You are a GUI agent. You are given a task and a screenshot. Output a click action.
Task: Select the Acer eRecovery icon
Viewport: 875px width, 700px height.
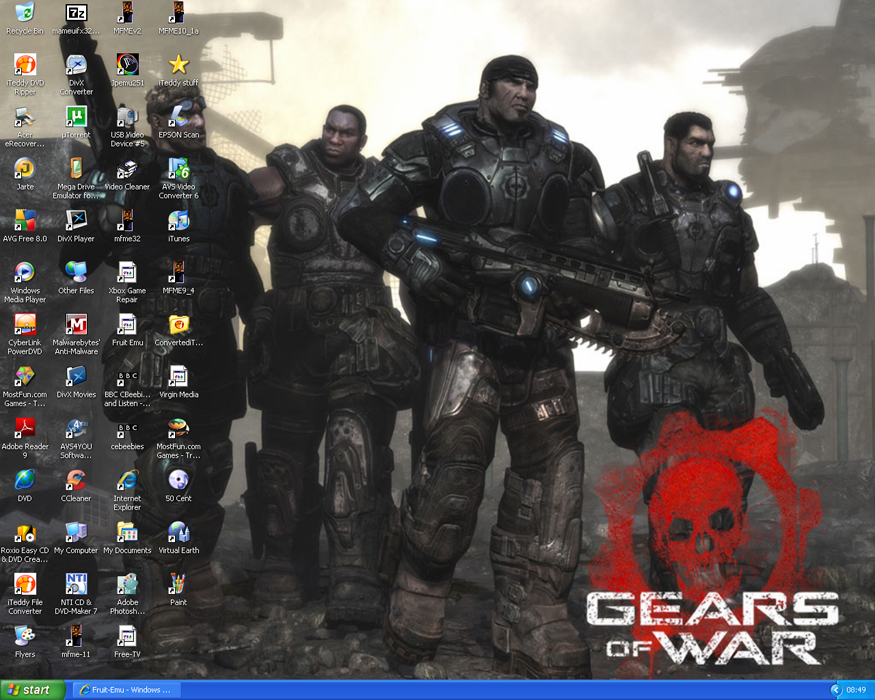(x=25, y=116)
